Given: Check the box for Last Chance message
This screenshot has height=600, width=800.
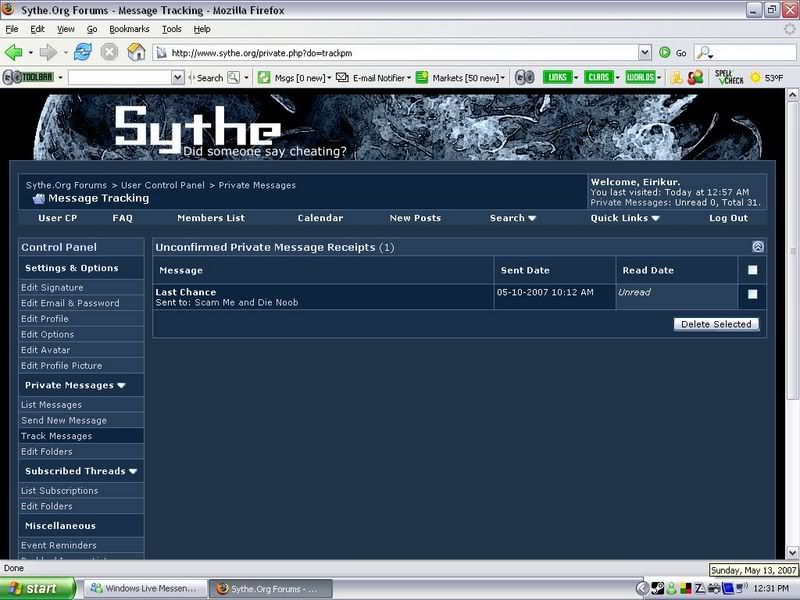Looking at the screenshot, I should [753, 294].
